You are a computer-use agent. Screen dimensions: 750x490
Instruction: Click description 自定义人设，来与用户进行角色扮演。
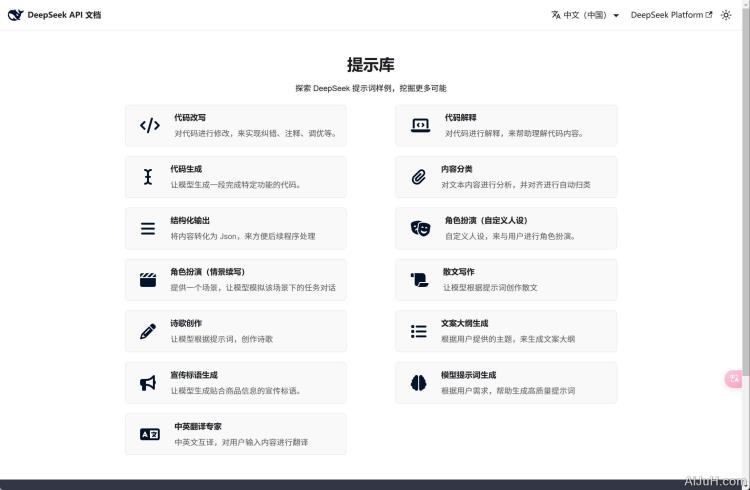pos(511,236)
